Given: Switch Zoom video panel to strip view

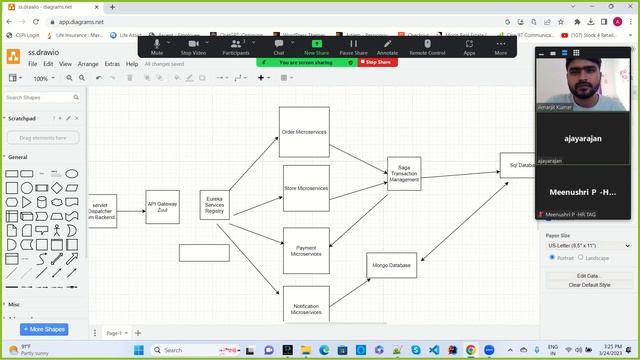Looking at the screenshot, I should tap(564, 53).
